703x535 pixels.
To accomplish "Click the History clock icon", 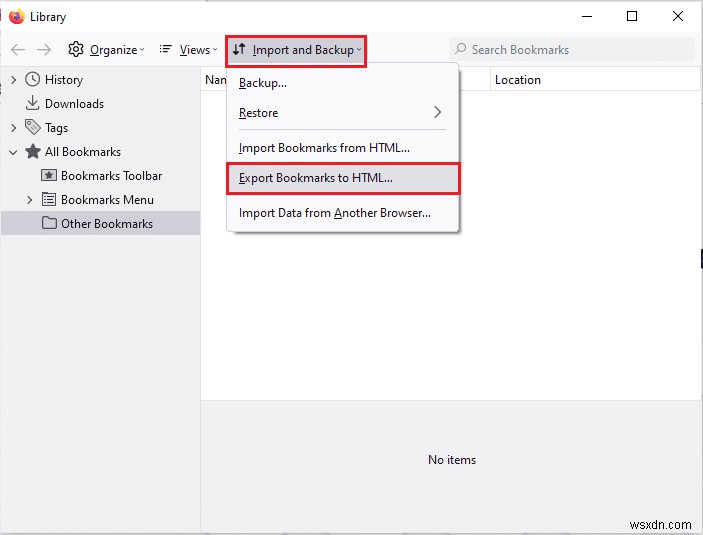I will point(32,79).
